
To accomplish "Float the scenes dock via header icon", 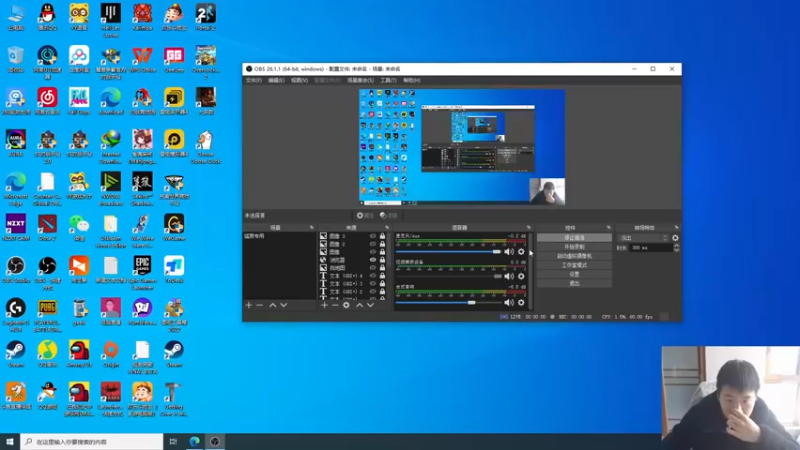I will coord(312,228).
